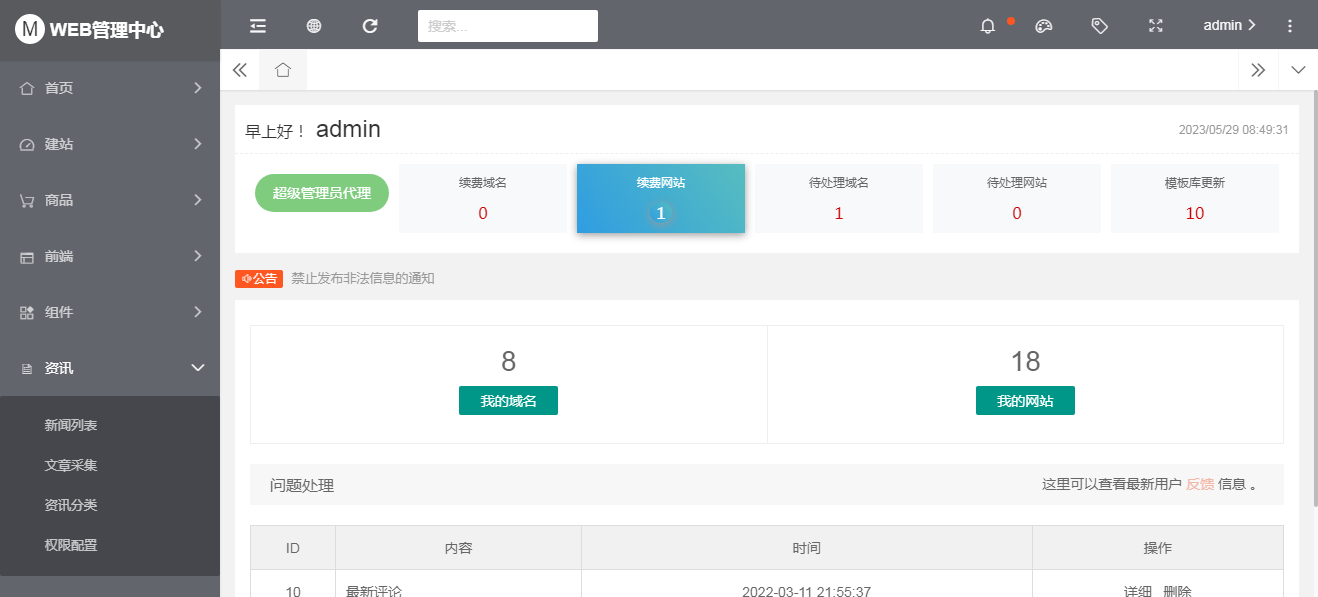This screenshot has width=1318, height=597.
Task: Click the page refresh icon
Action: [x=369, y=25]
